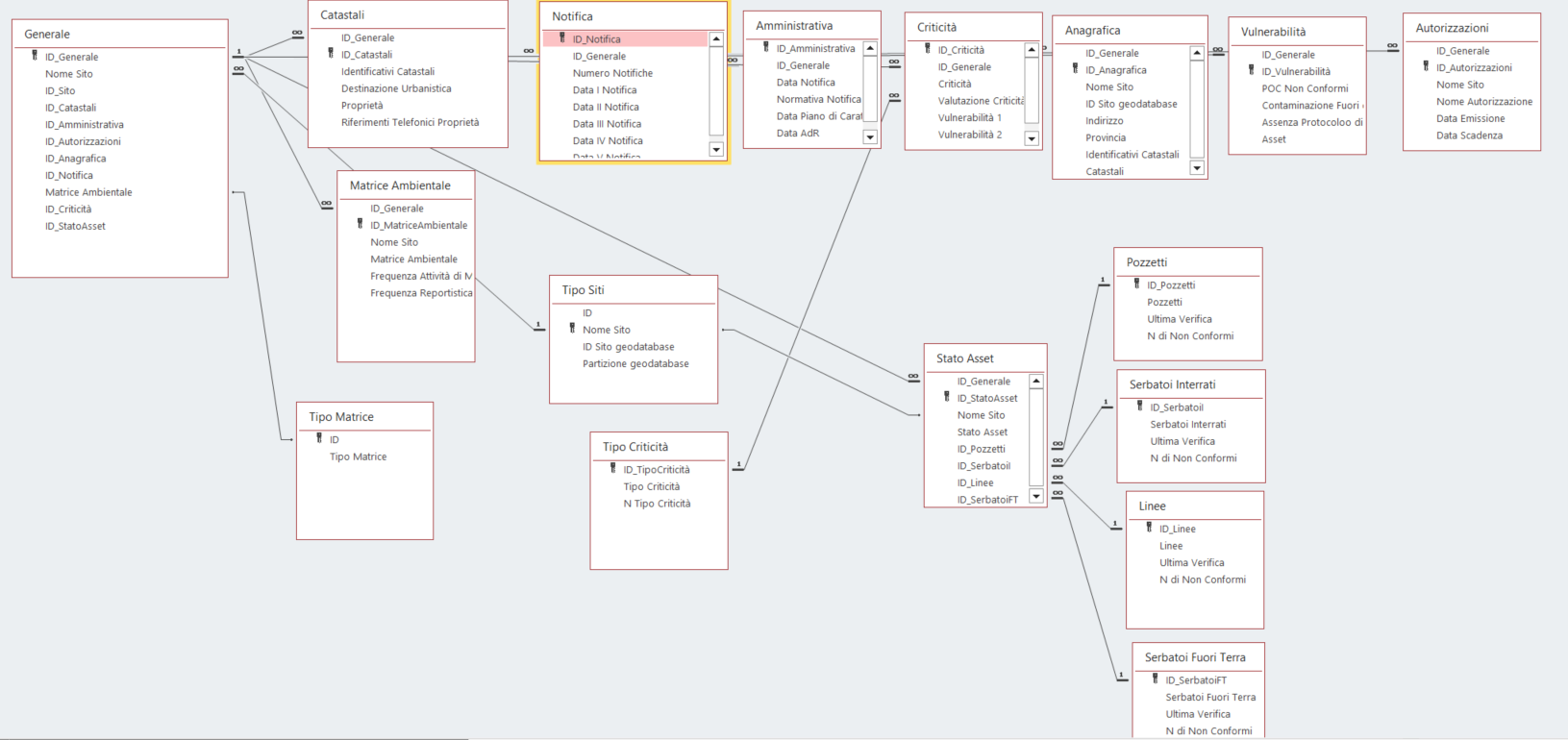Select the Catastali table title bar
1568x740 pixels.
[x=408, y=14]
